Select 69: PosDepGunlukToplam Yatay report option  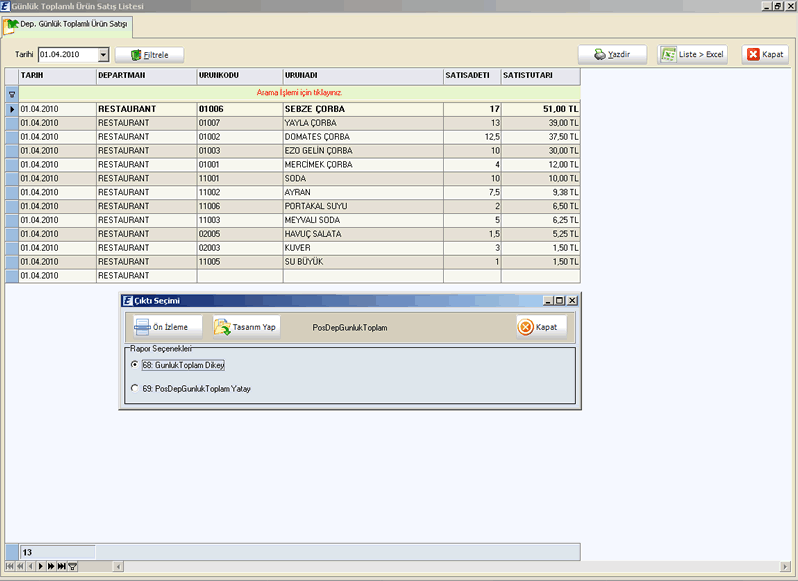135,388
